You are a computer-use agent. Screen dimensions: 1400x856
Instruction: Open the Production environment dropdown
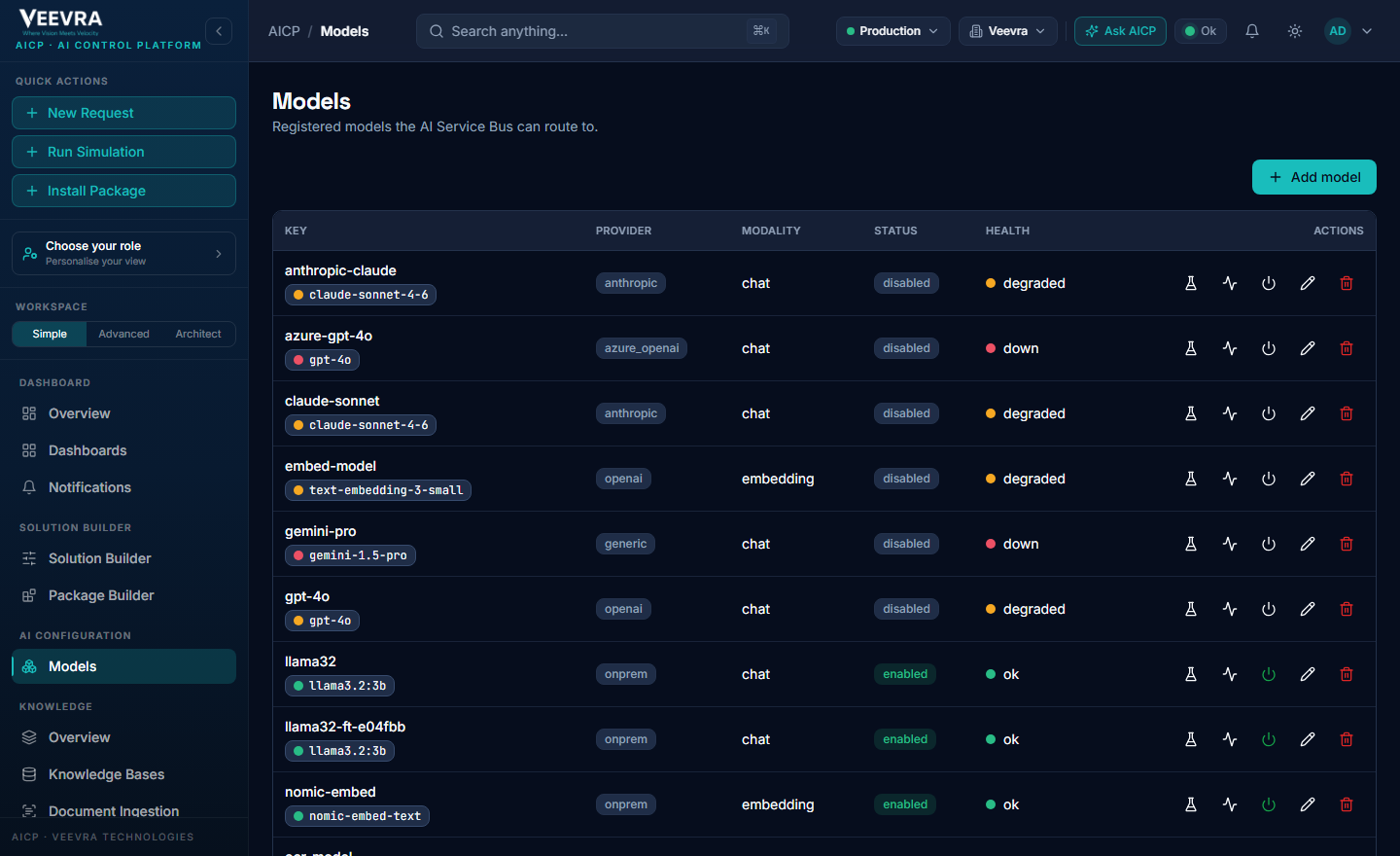(893, 31)
